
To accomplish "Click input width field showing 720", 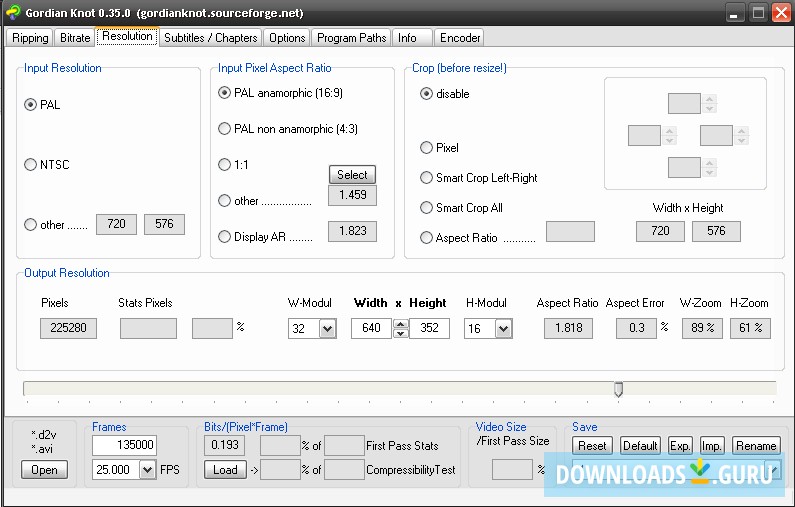I will coord(116,224).
